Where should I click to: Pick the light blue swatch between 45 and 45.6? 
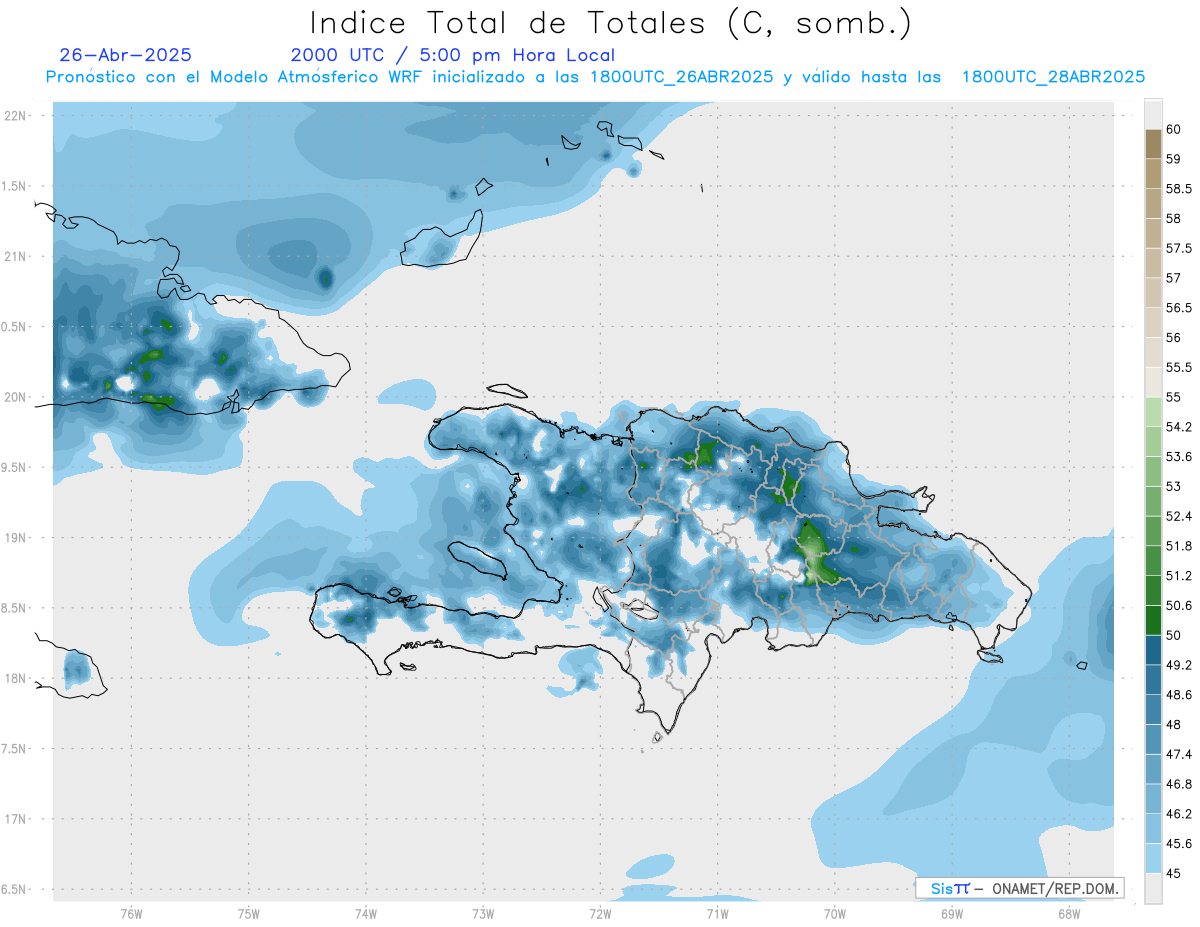point(1153,858)
